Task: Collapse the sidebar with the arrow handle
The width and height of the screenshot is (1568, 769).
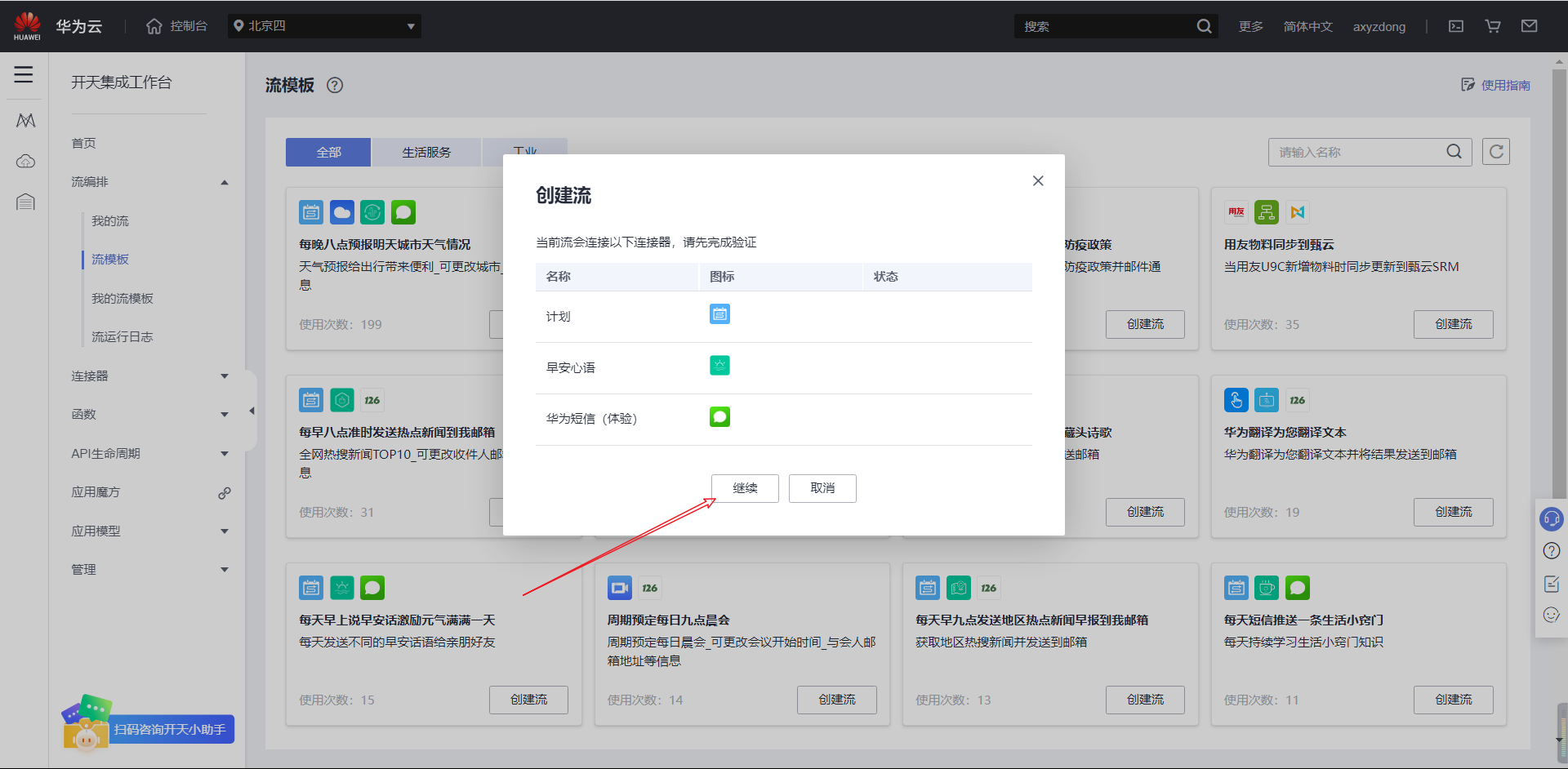Action: coord(252,411)
